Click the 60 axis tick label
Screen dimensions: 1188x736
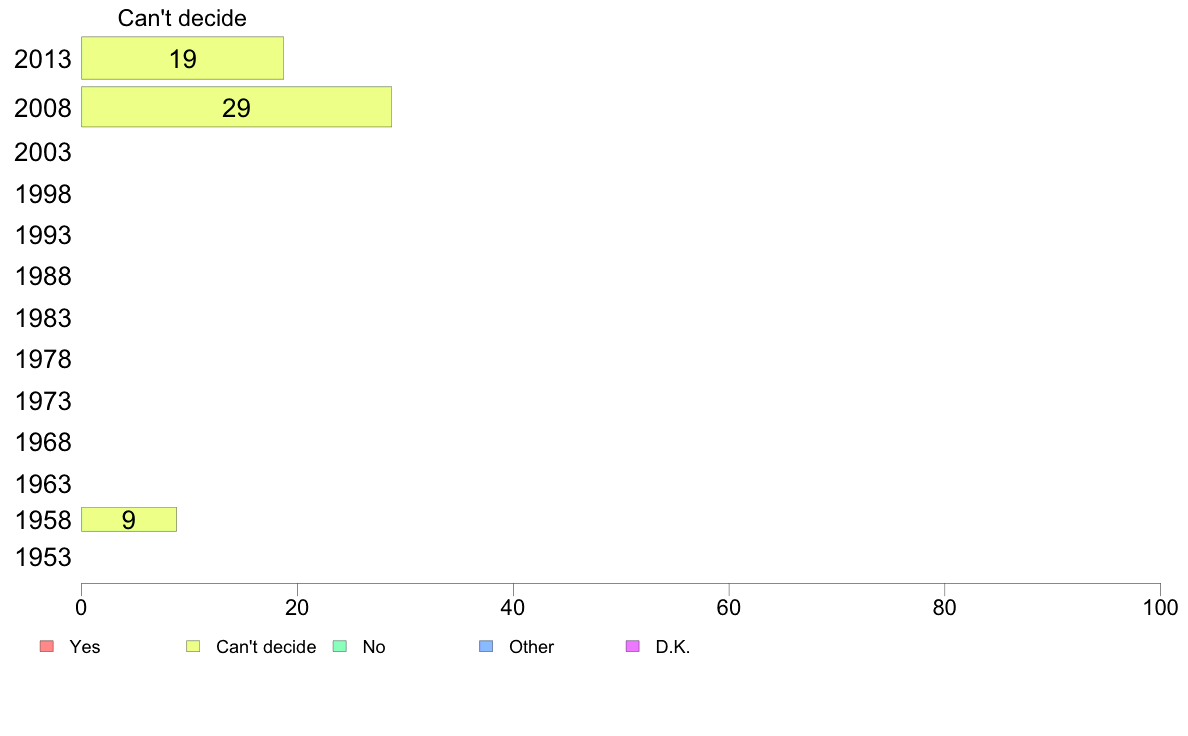point(729,607)
